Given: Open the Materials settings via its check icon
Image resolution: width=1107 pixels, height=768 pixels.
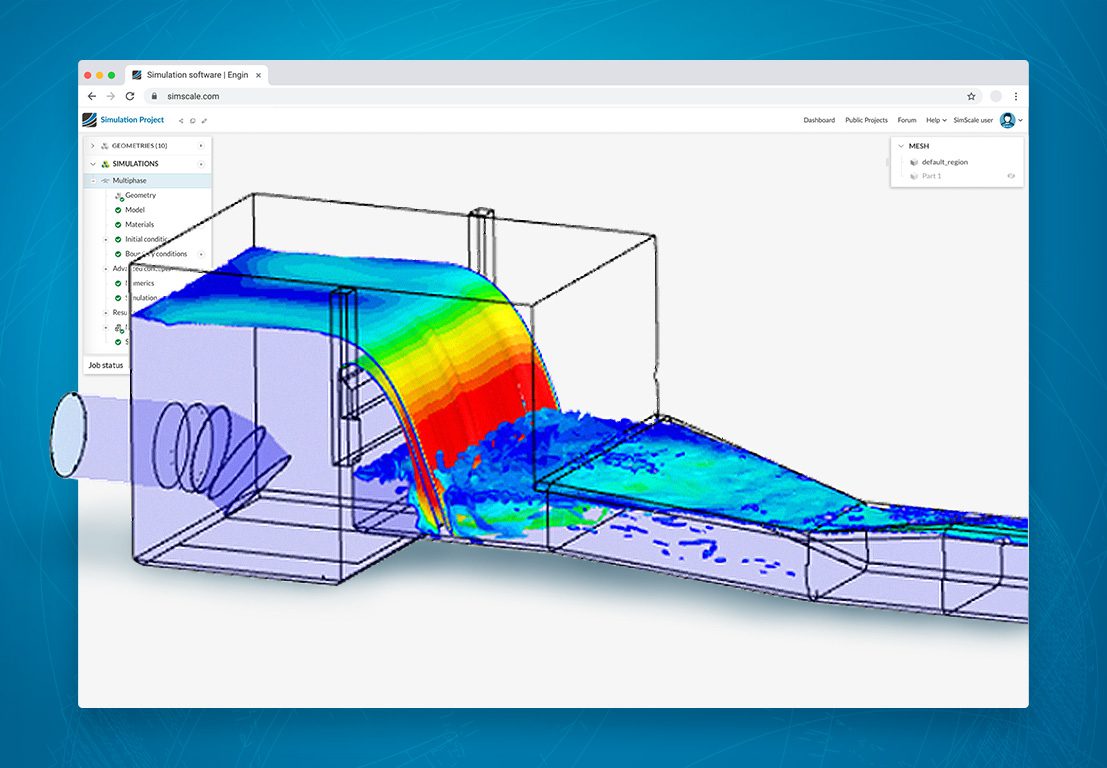Looking at the screenshot, I should click(117, 223).
